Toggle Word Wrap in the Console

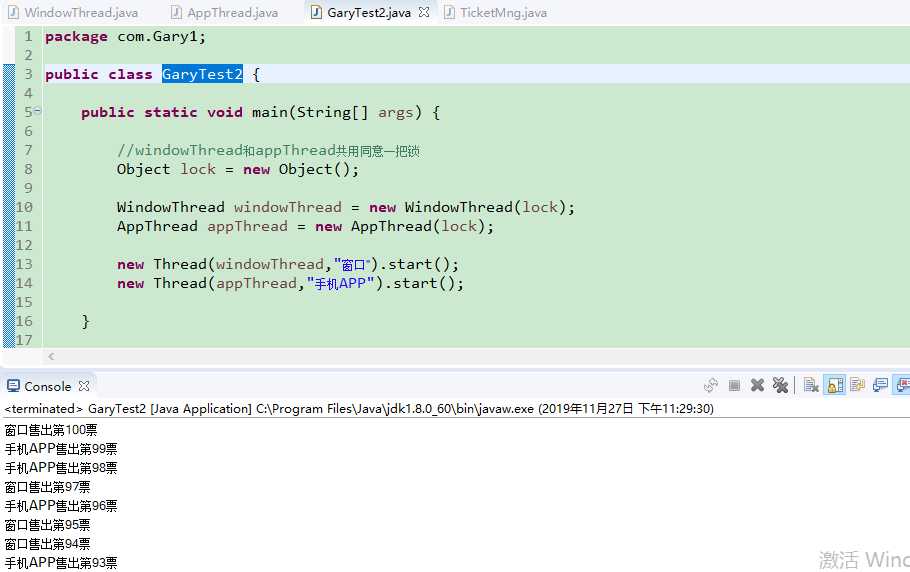tap(858, 385)
